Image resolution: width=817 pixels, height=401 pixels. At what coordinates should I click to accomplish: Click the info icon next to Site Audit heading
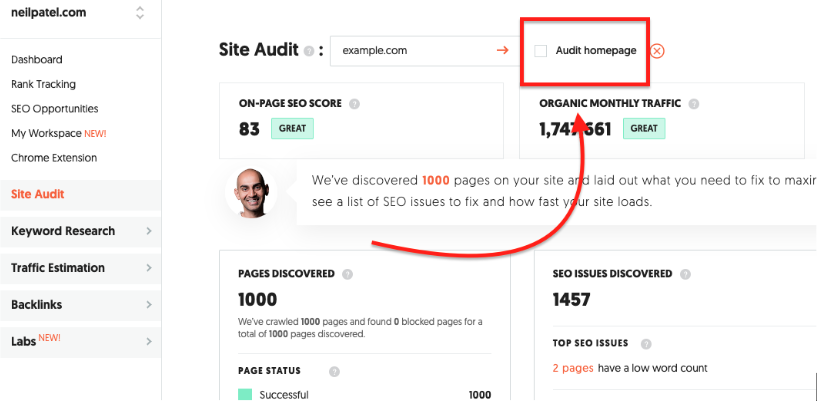pyautogui.click(x=309, y=50)
